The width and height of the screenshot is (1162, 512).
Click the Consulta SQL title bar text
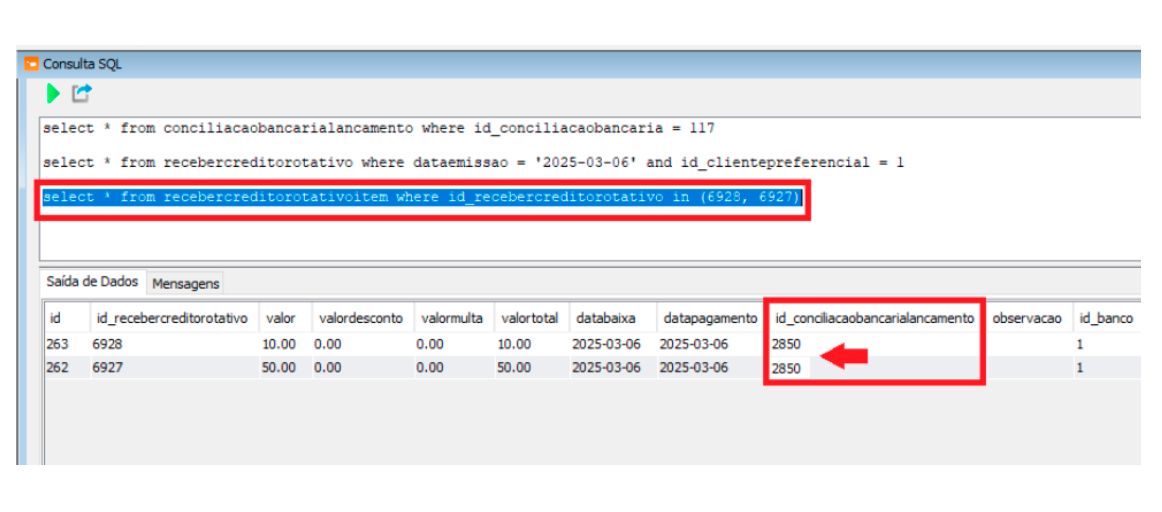coord(82,64)
